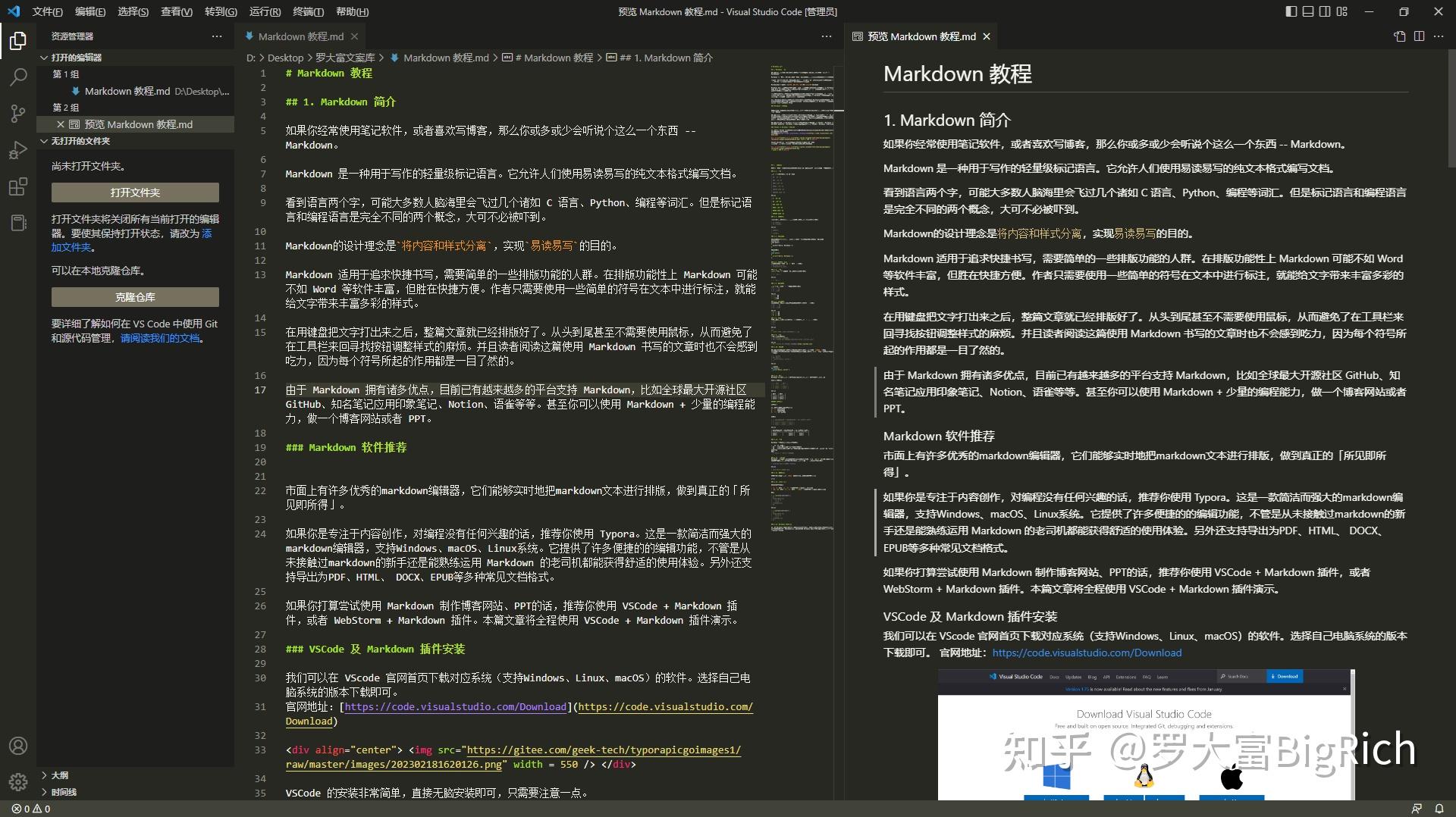Toggle the secondary side bar
Image resolution: width=1456 pixels, height=817 pixels.
(x=1324, y=11)
